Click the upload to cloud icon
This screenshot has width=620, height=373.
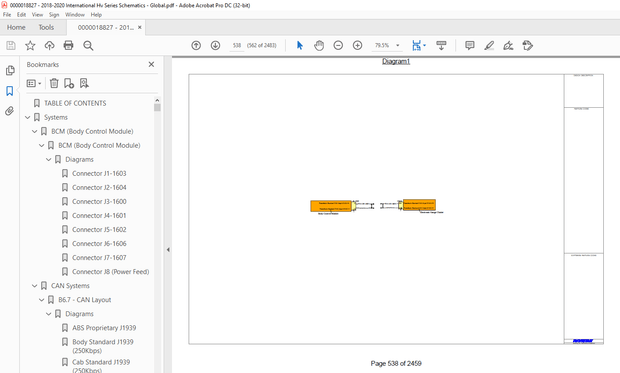(x=49, y=45)
